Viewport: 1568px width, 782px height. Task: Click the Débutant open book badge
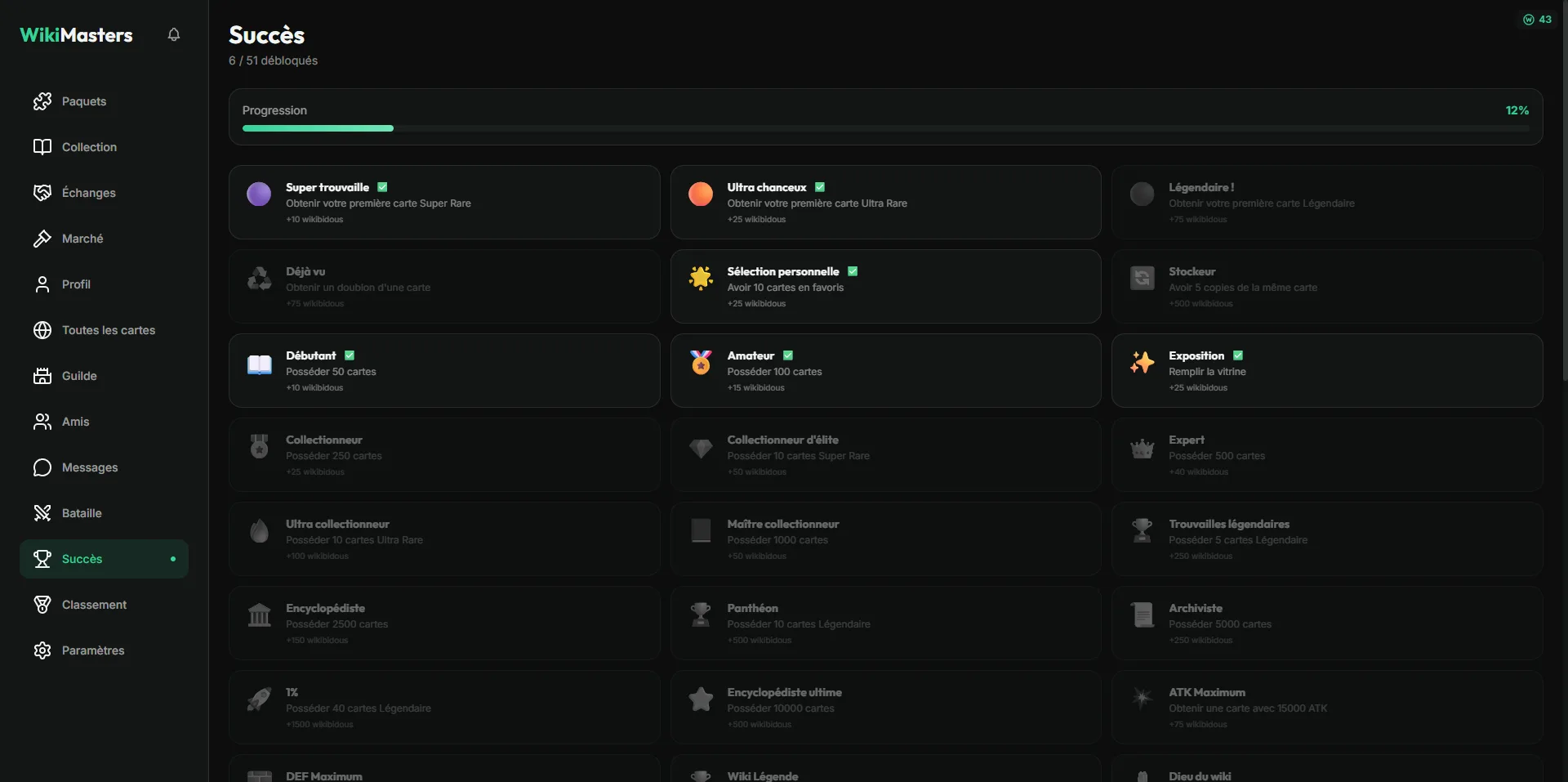click(259, 364)
